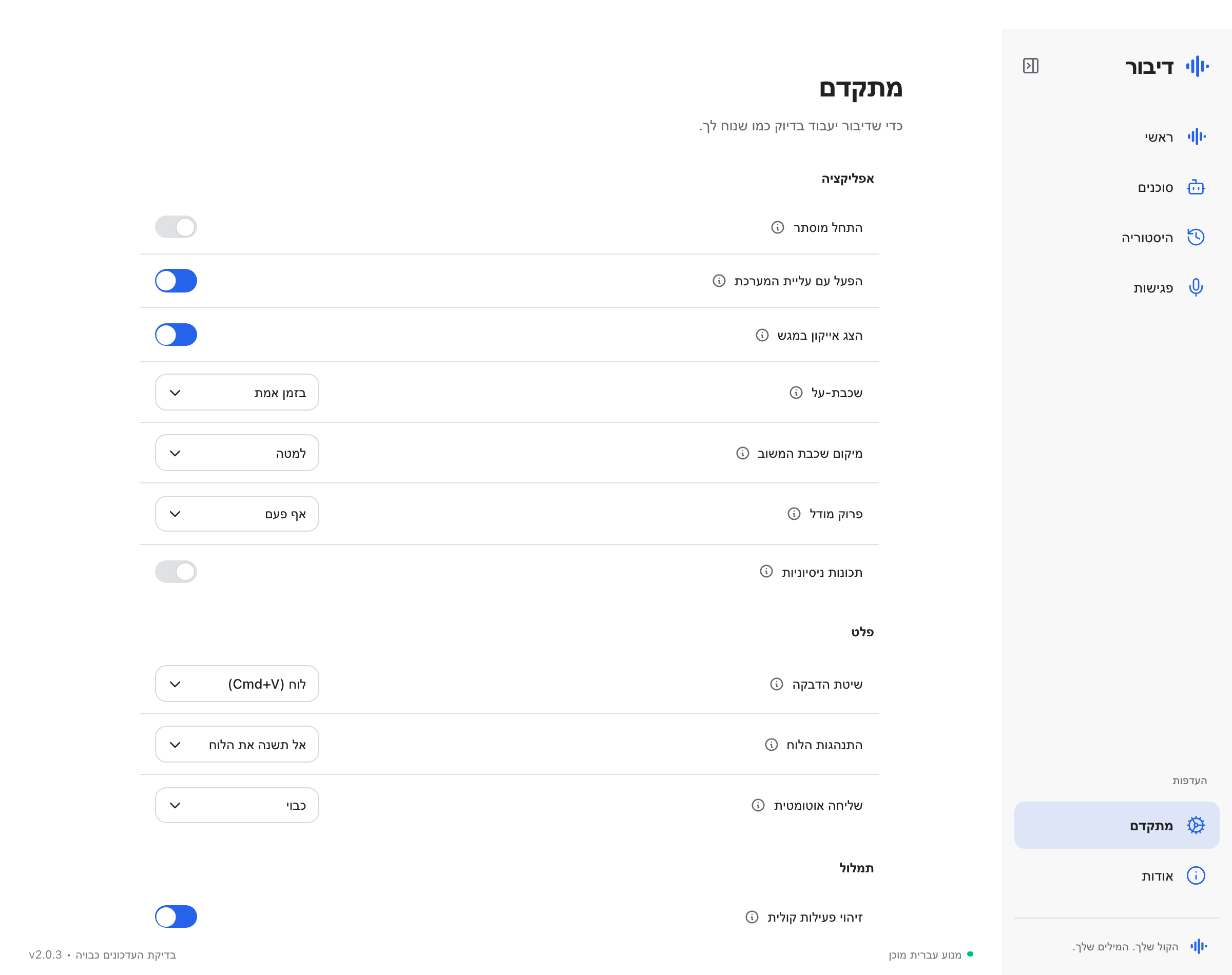The image size is (1232, 975).
Task: Click the info icon next to הפעל עם עליית המערכת
Action: point(719,281)
